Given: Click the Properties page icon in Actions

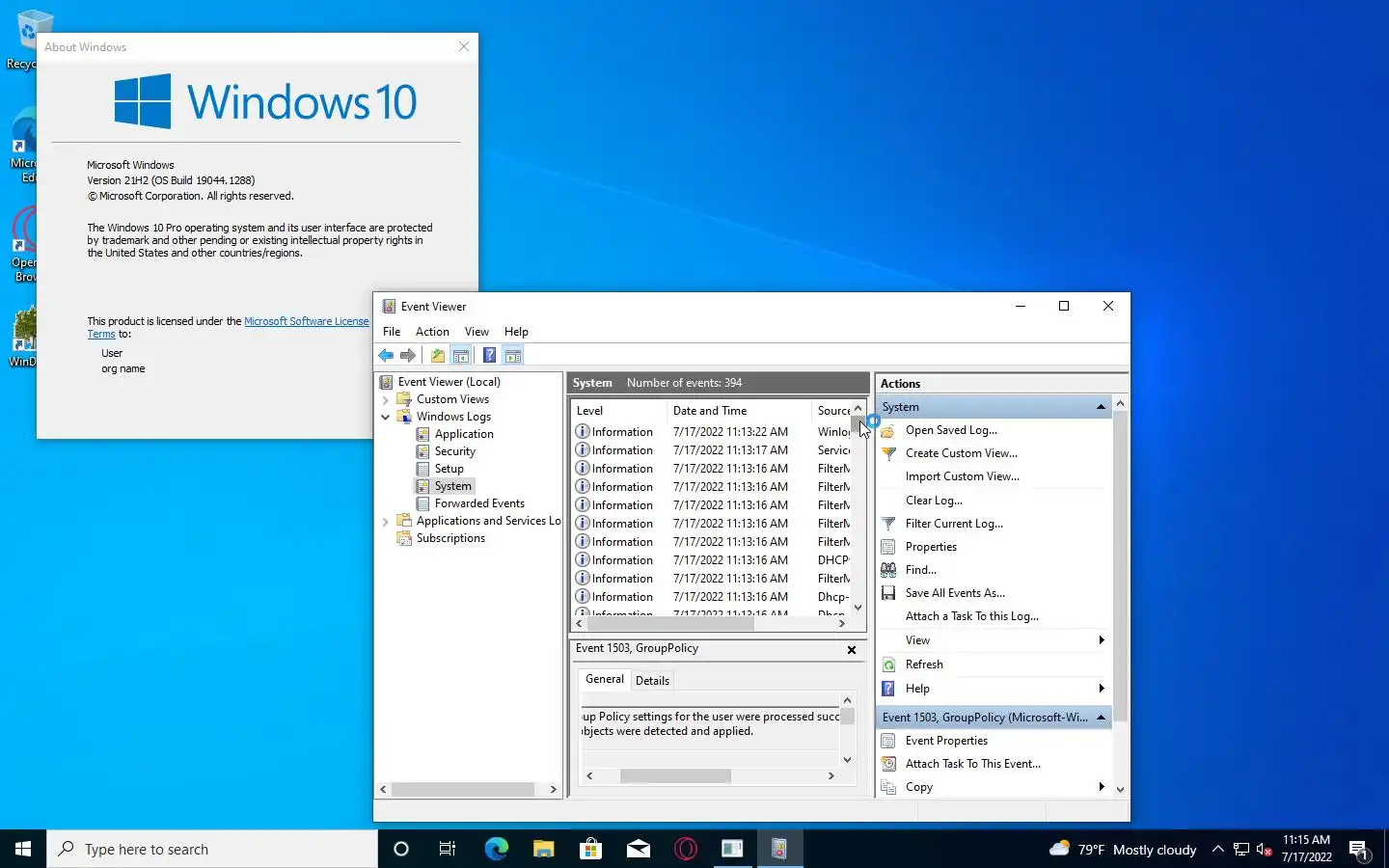Looking at the screenshot, I should [x=888, y=547].
